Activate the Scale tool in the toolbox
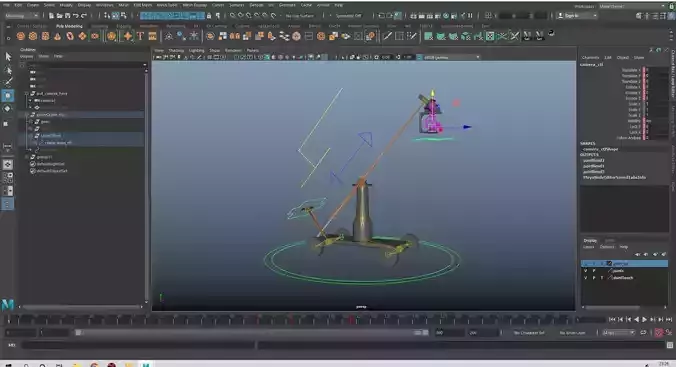 coord(6,124)
